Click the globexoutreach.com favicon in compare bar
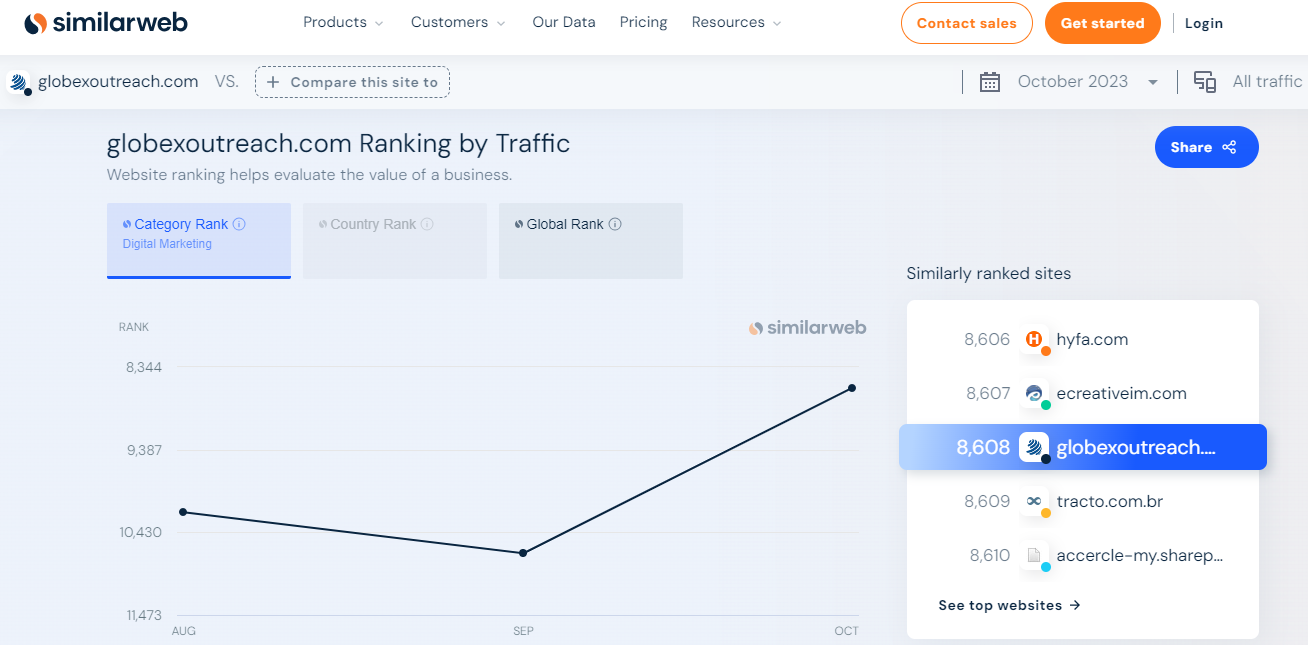1308x645 pixels. coord(18,82)
